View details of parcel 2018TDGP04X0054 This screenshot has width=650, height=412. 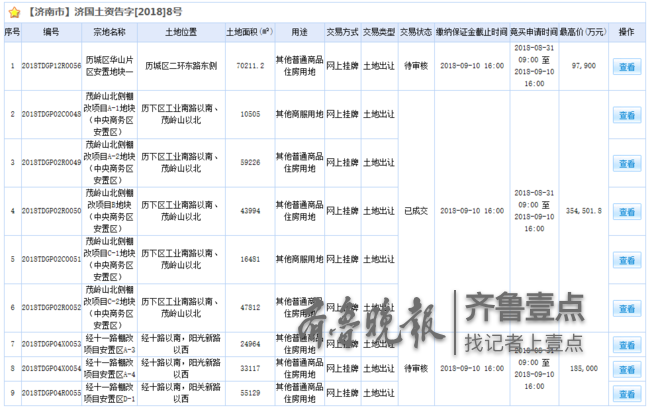[x=626, y=369]
